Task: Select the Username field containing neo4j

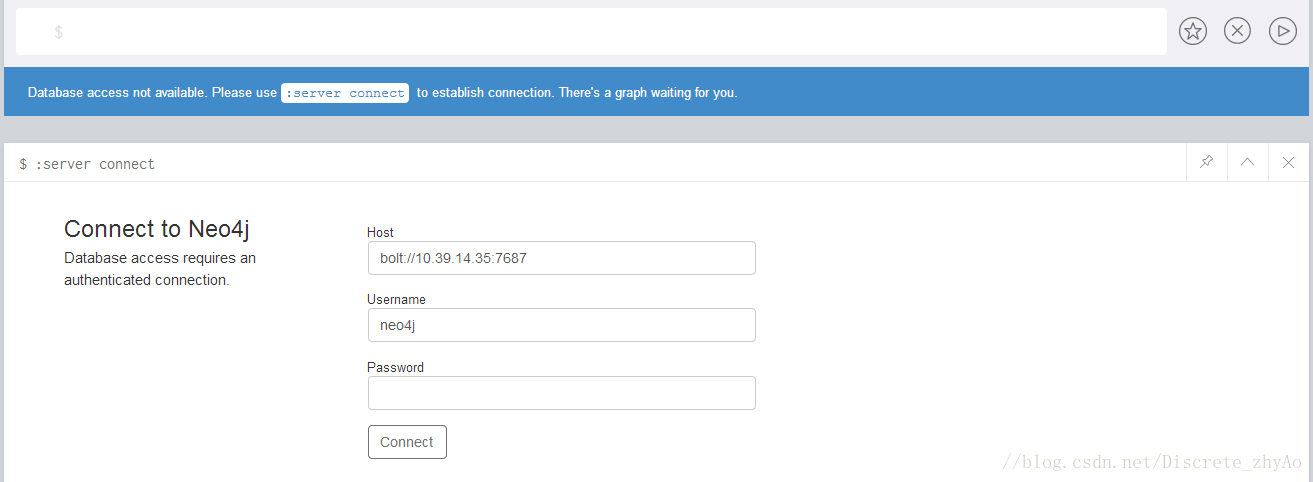Action: [561, 325]
